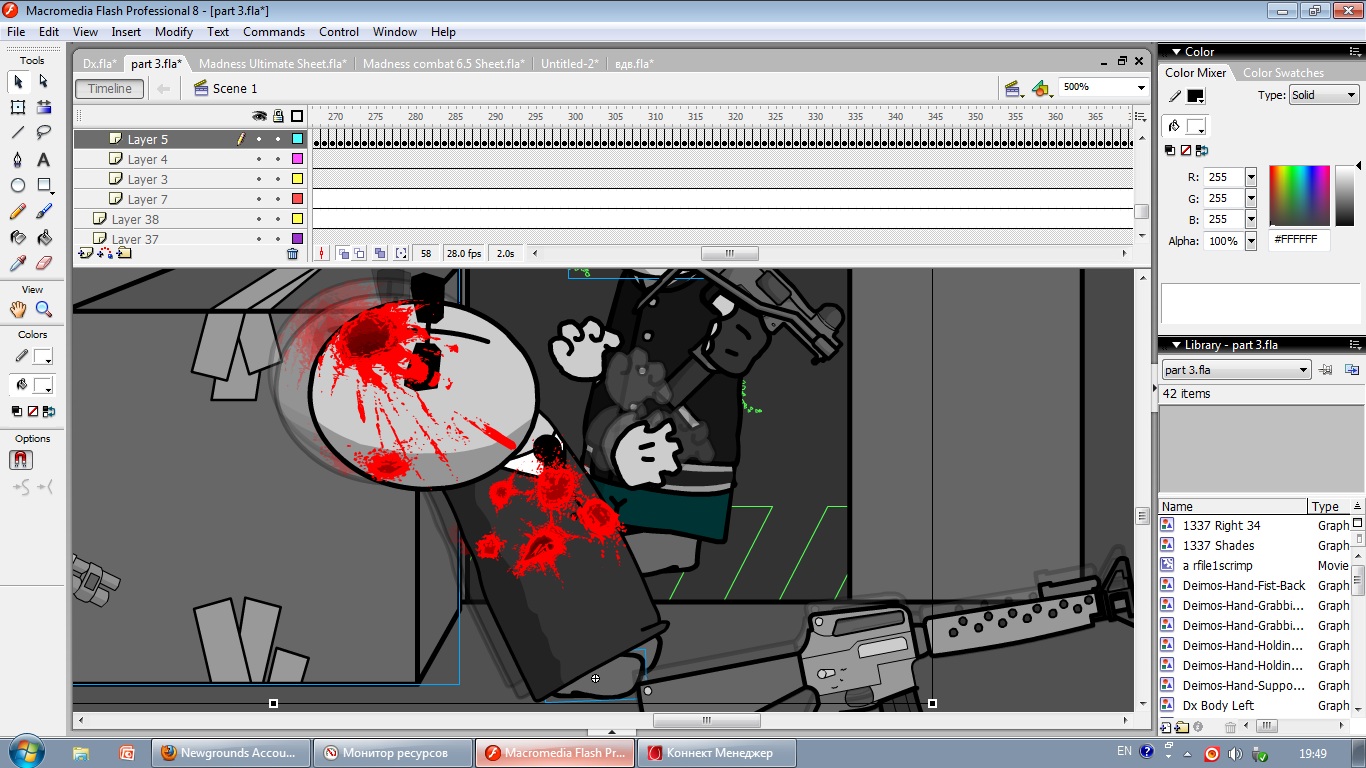Activate the Pen tool

[18, 159]
